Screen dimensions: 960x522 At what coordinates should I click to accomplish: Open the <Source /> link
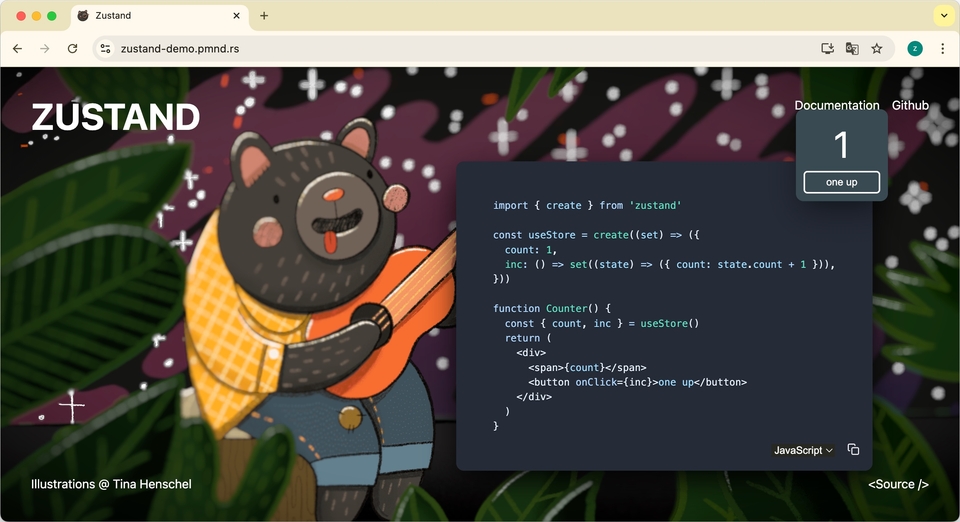click(x=898, y=484)
